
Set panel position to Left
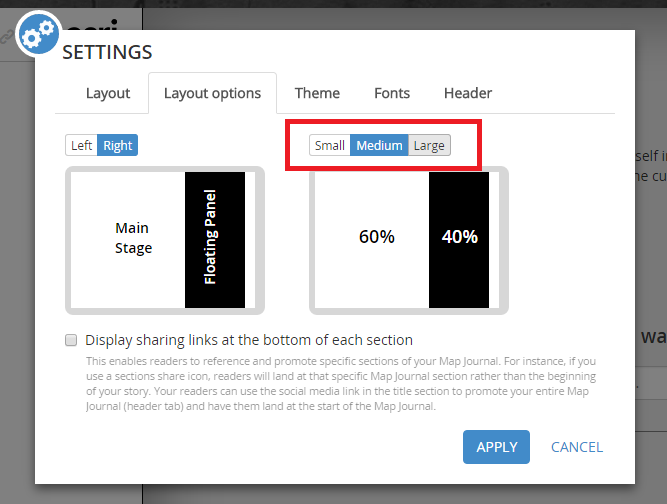[x=82, y=146]
